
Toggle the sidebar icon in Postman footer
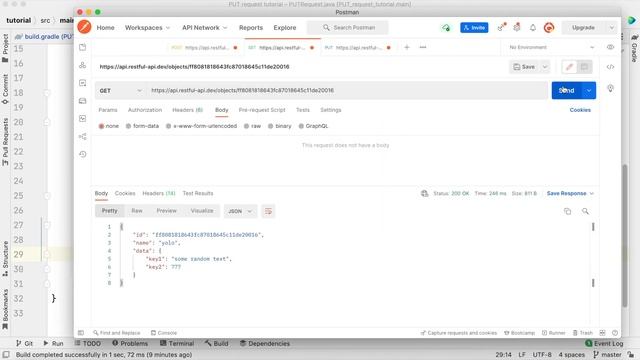click(81, 333)
